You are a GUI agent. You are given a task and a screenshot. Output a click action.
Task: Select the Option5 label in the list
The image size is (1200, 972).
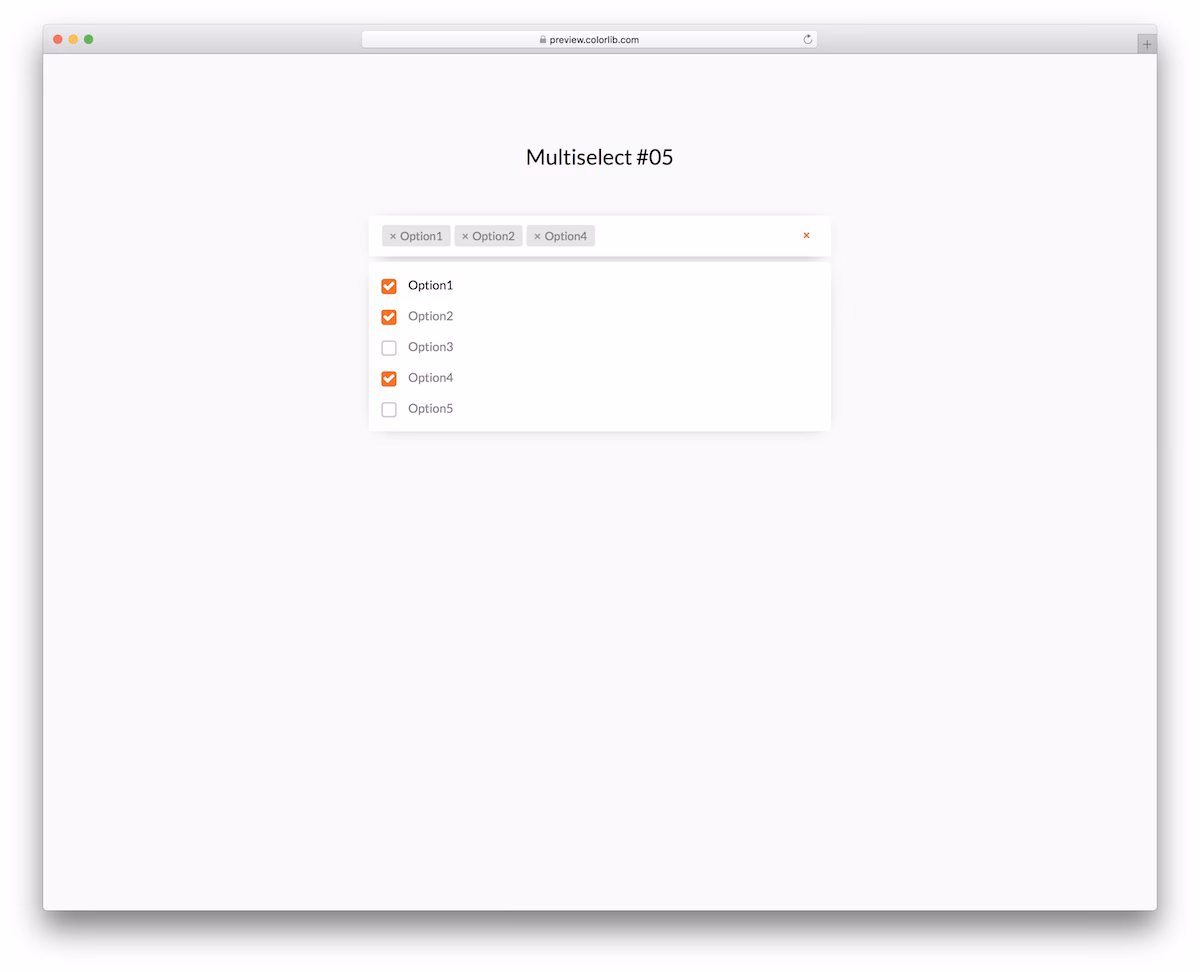pos(430,409)
